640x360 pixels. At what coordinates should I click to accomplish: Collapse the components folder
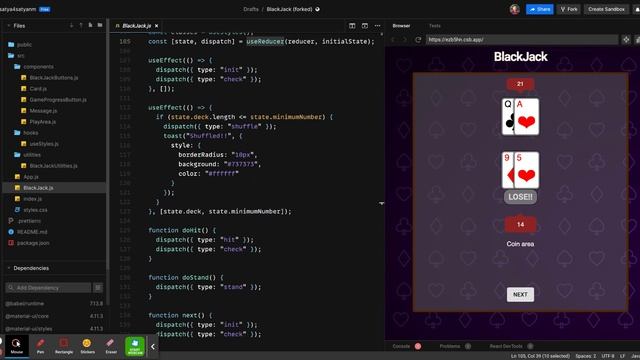pos(38,67)
